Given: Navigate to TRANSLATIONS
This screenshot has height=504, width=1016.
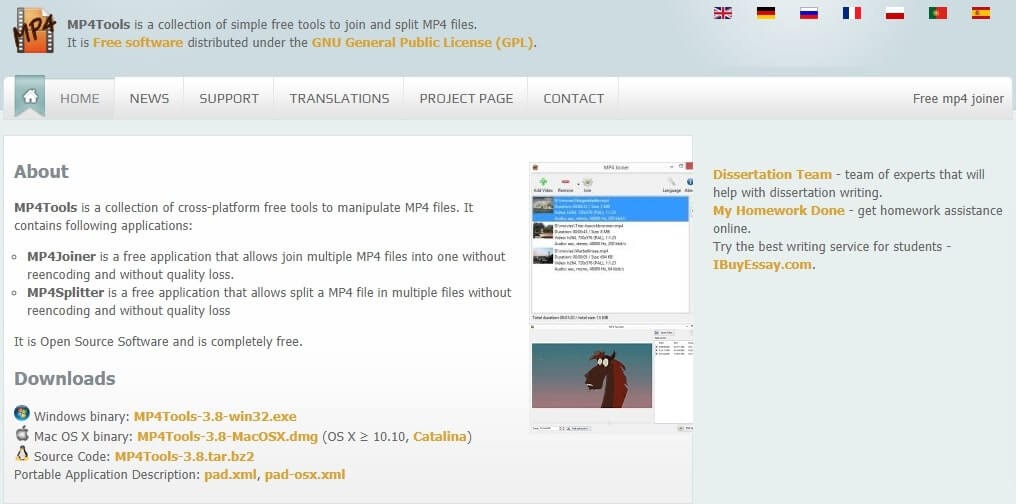Looking at the screenshot, I should pyautogui.click(x=339, y=98).
